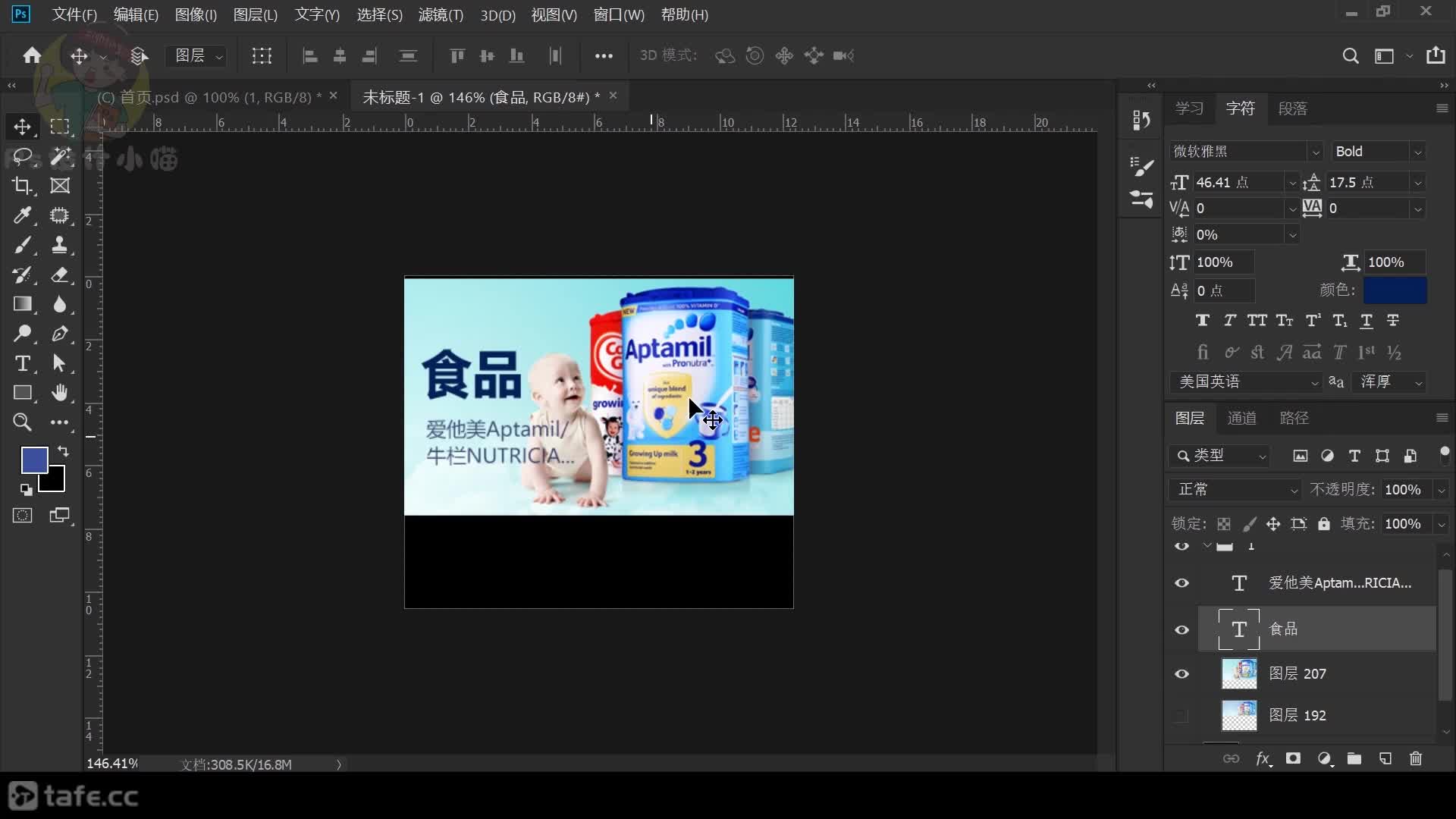Select the Rectangular Marquee tool
Image resolution: width=1456 pixels, height=819 pixels.
click(x=60, y=127)
